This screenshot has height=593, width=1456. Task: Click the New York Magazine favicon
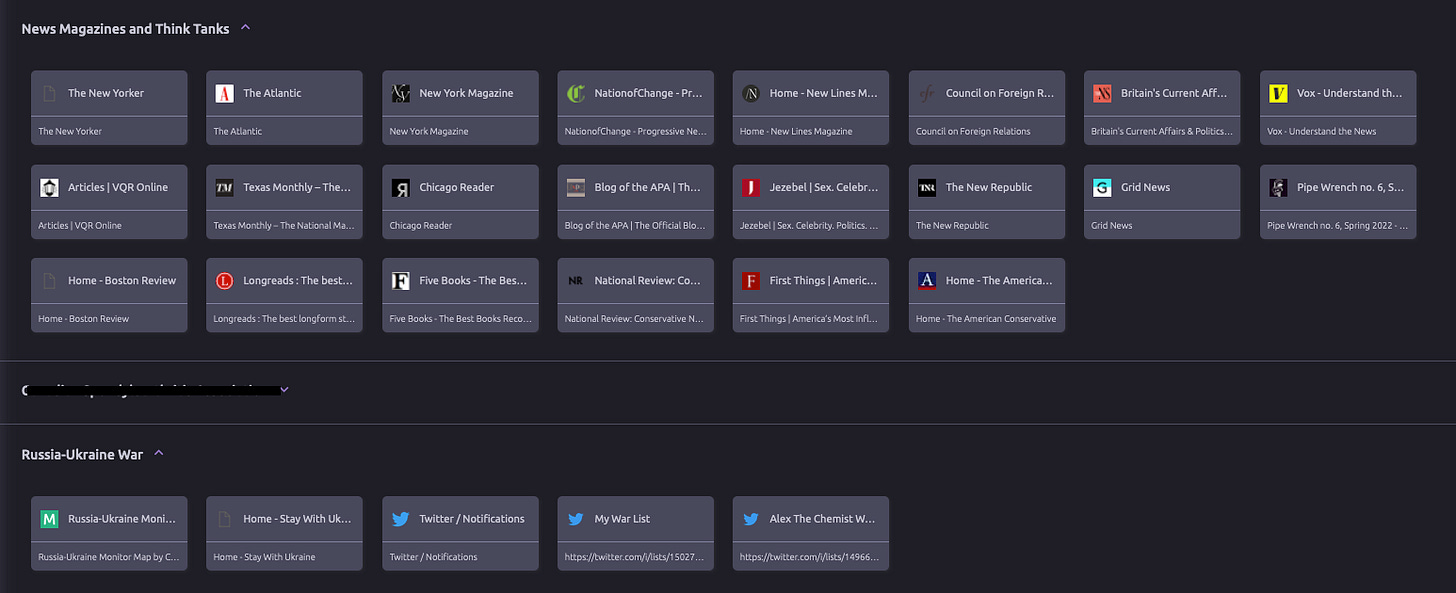pyautogui.click(x=400, y=94)
